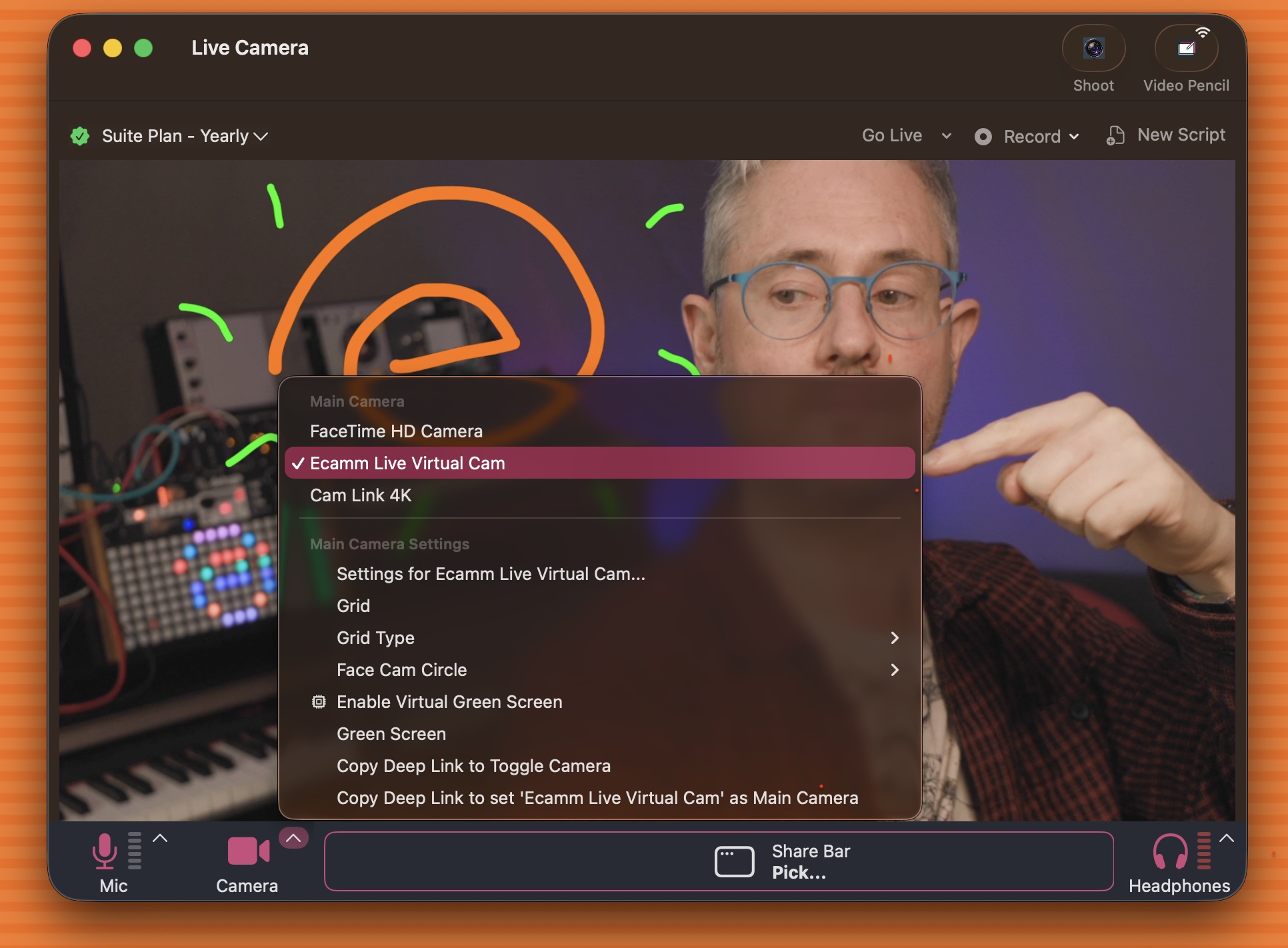
Task: Click the Record circle icon
Action: point(983,137)
